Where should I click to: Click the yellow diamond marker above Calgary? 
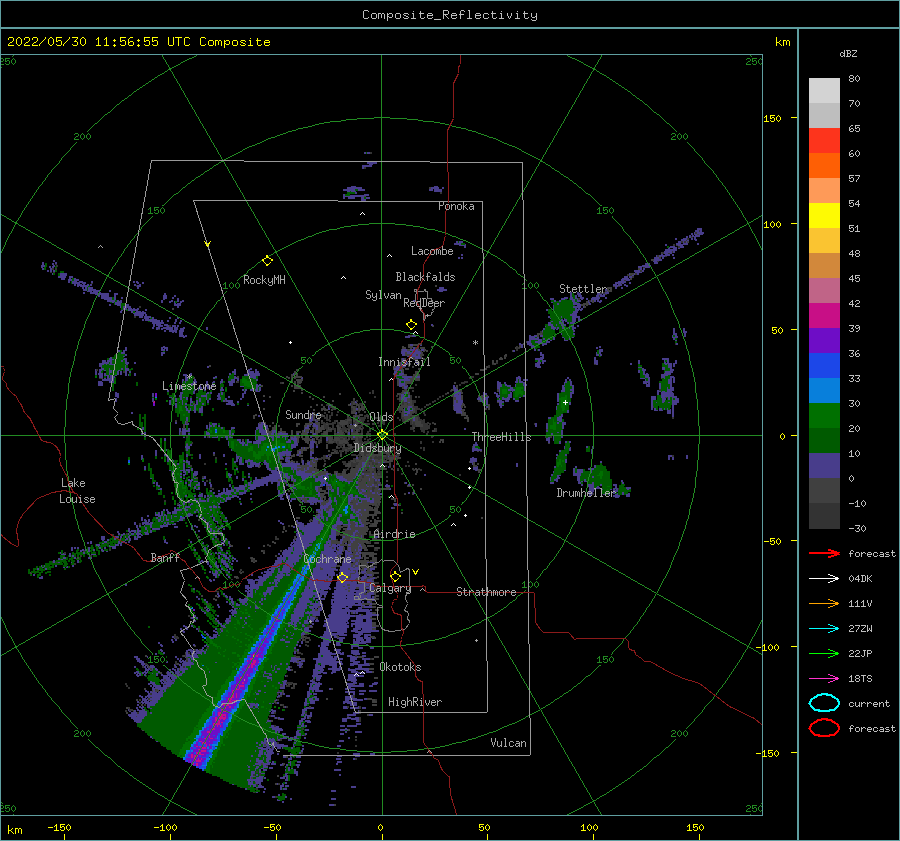click(x=395, y=576)
